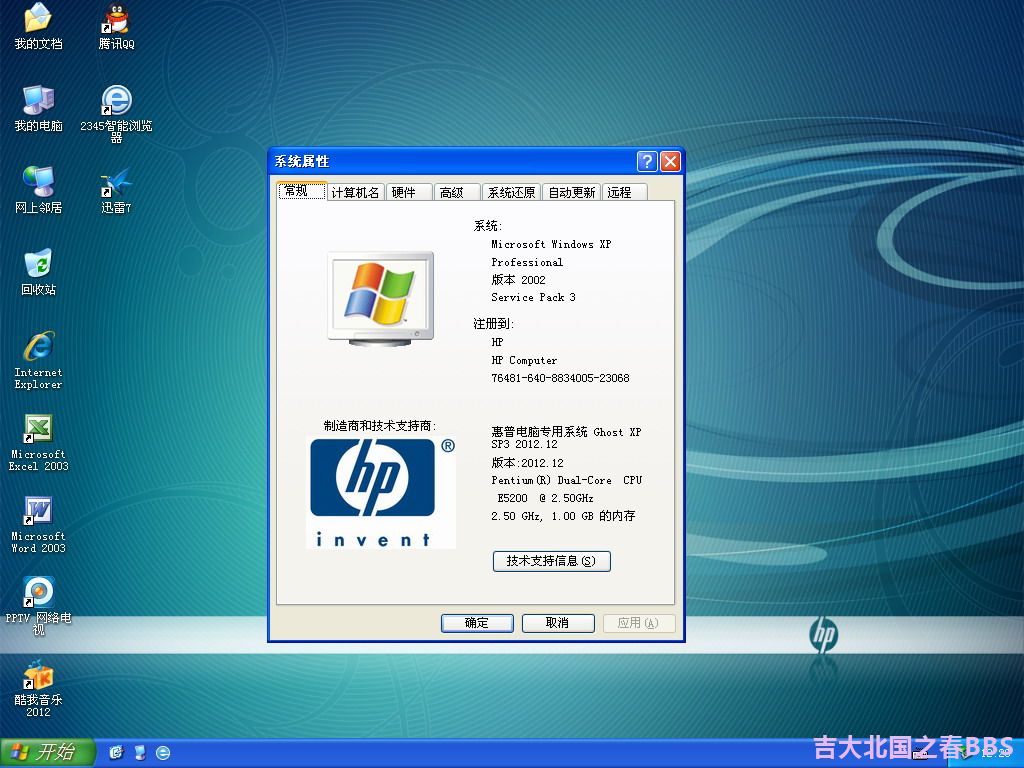Image resolution: width=1024 pixels, height=768 pixels.
Task: Switch to the 常规 tab
Action: click(x=301, y=191)
